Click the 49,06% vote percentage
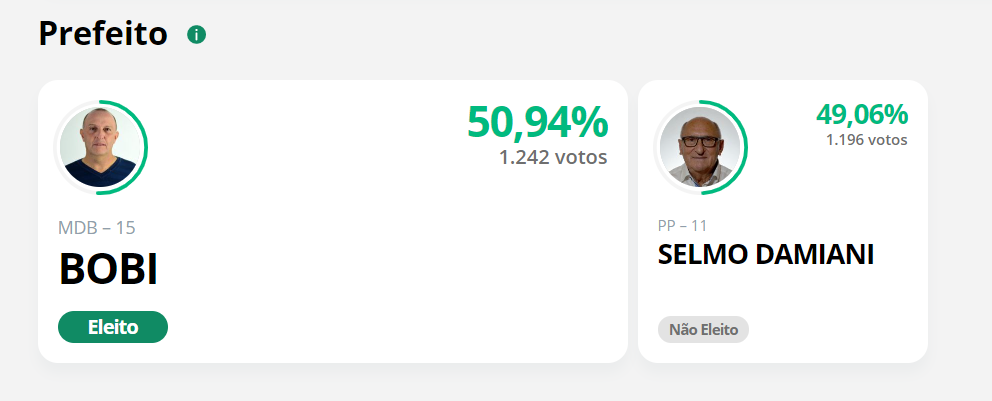Viewport: 992px width, 401px height. point(861,114)
